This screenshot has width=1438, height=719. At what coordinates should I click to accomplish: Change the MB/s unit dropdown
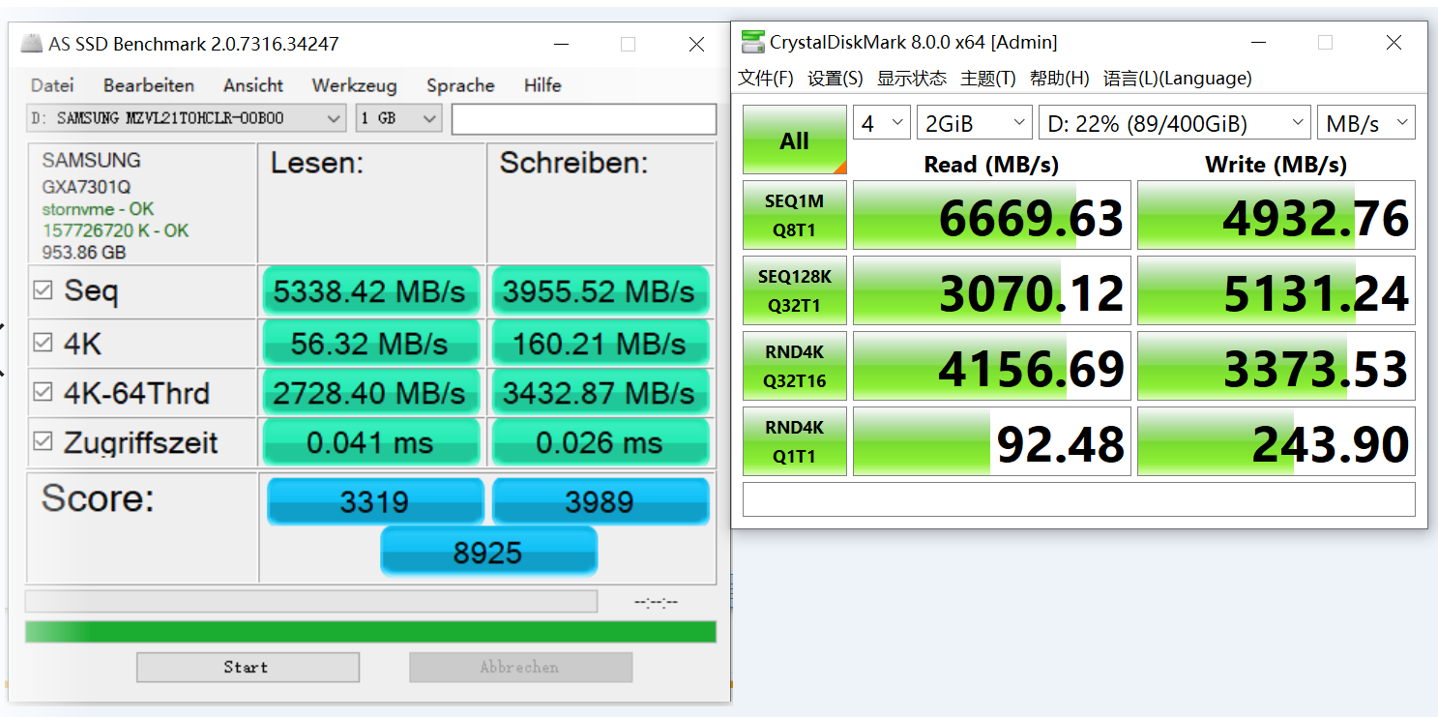pyautogui.click(x=1365, y=123)
